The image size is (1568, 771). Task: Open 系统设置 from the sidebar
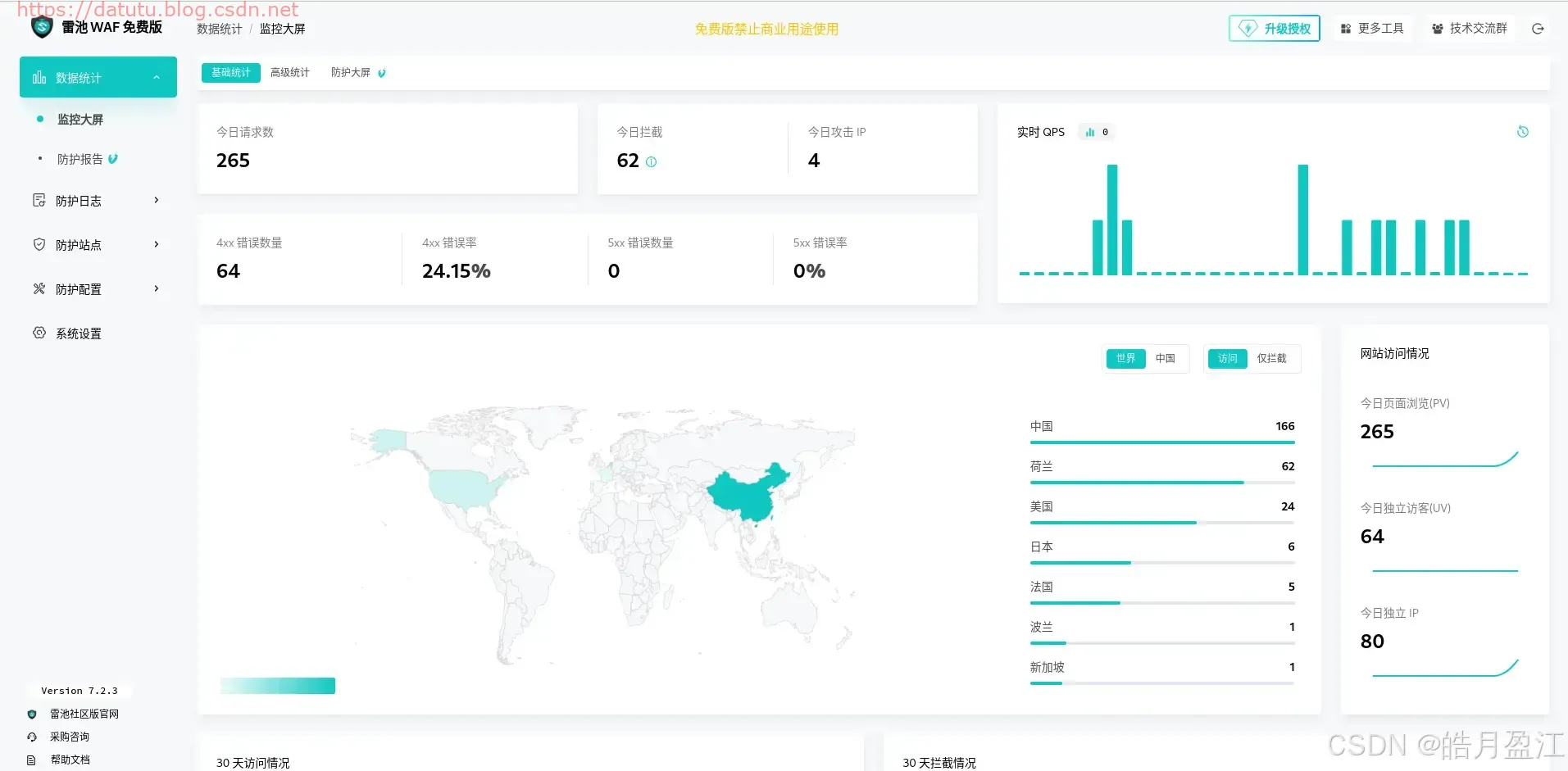pyautogui.click(x=79, y=333)
